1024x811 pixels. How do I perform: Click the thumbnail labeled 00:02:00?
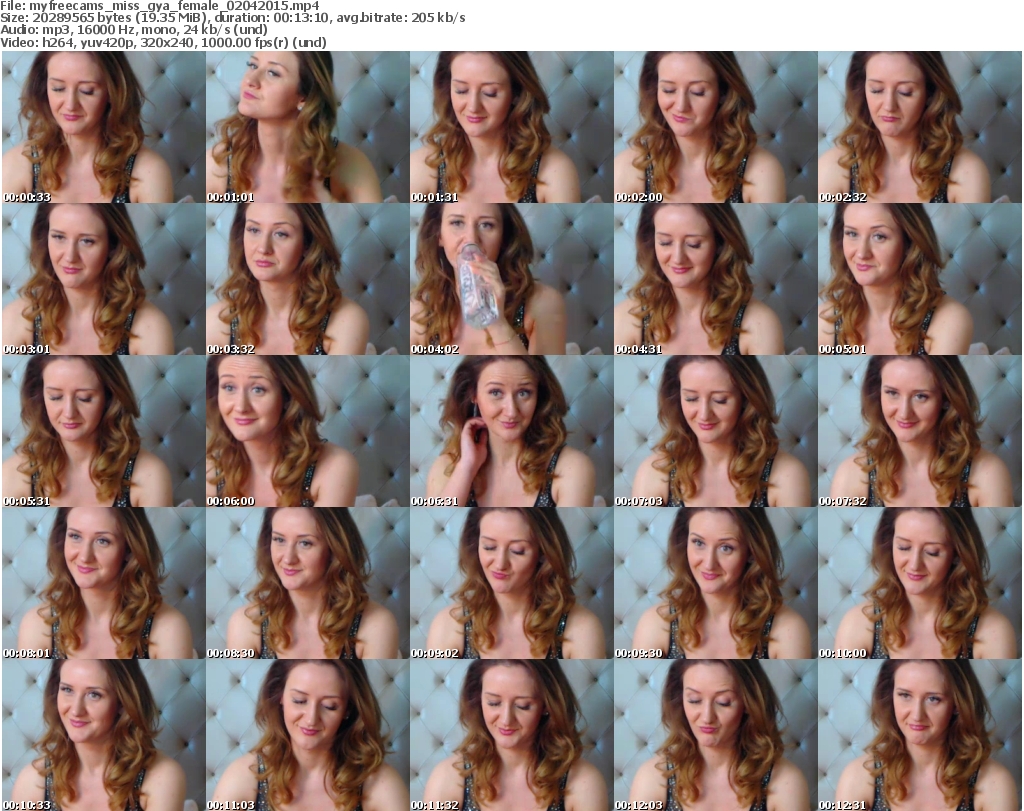[x=715, y=127]
